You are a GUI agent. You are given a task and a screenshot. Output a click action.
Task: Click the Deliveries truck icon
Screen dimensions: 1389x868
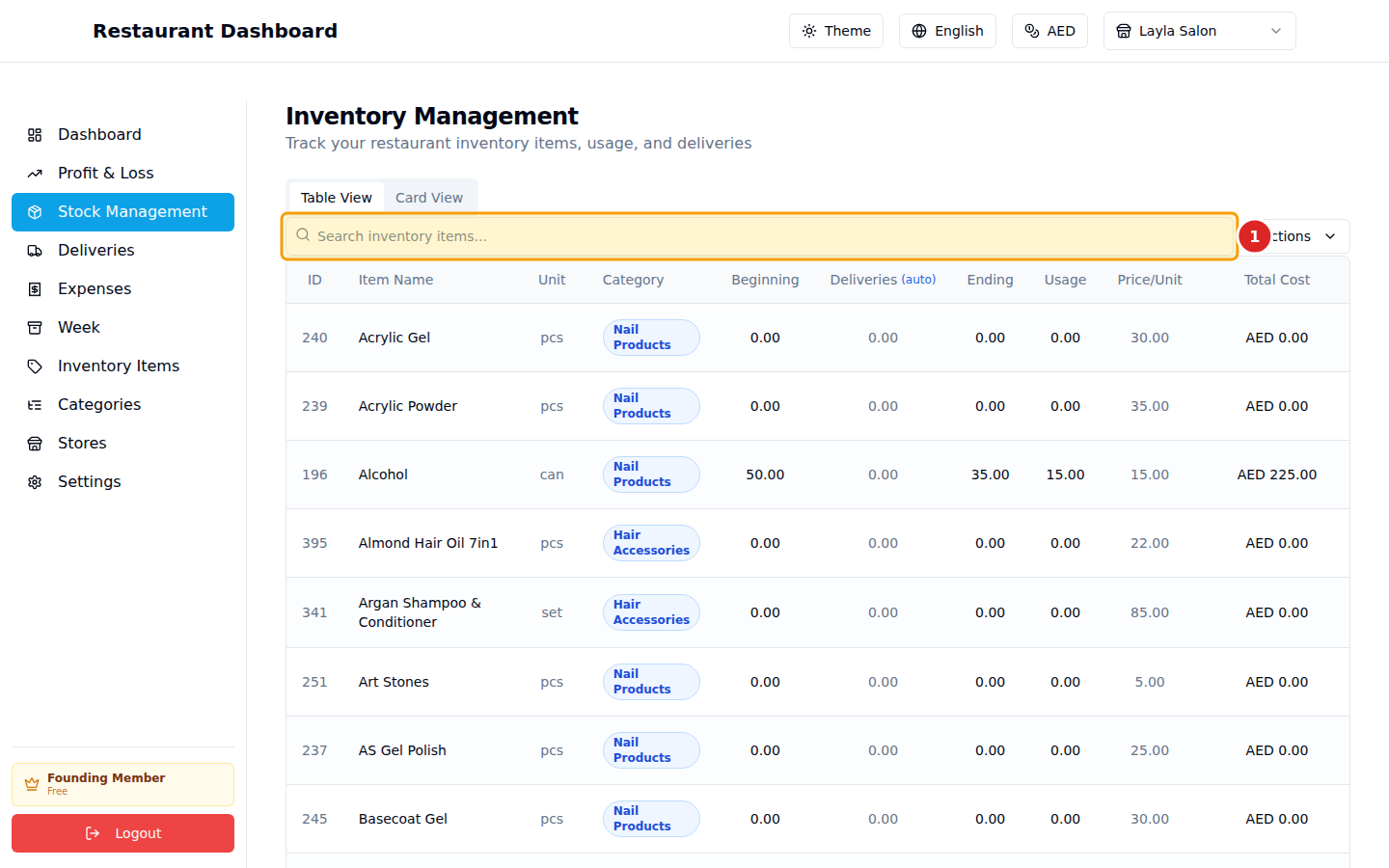tap(35, 251)
